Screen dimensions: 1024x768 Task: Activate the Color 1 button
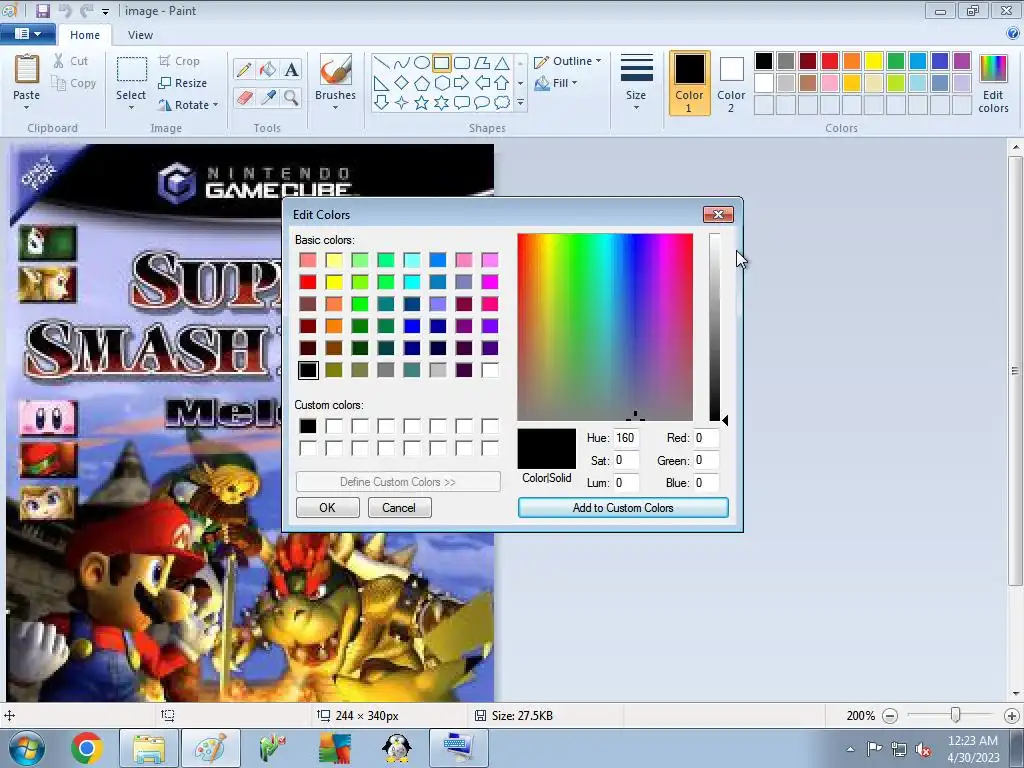point(689,84)
